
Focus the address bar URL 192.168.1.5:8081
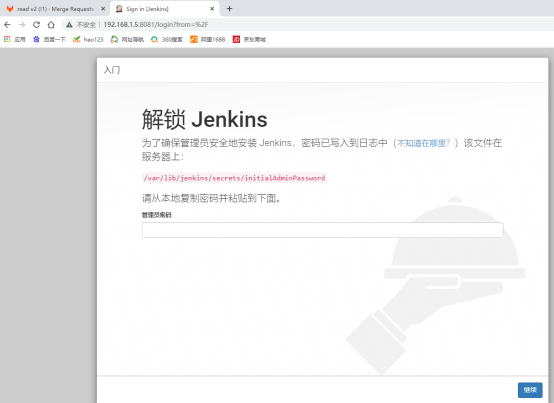coord(155,24)
